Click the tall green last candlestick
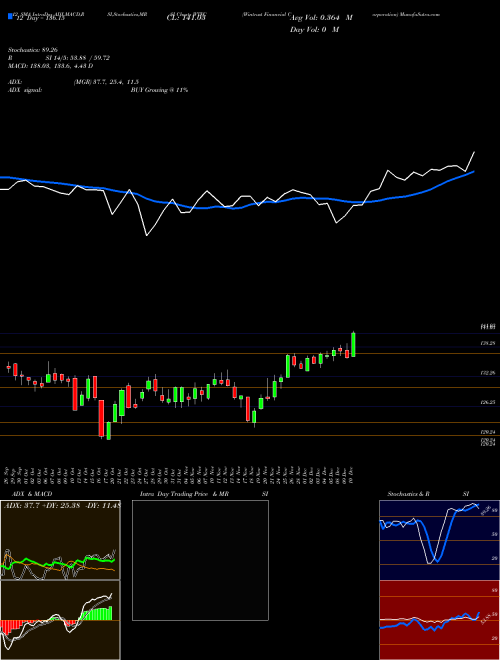Viewport: 500px width, 660px height. [353, 345]
